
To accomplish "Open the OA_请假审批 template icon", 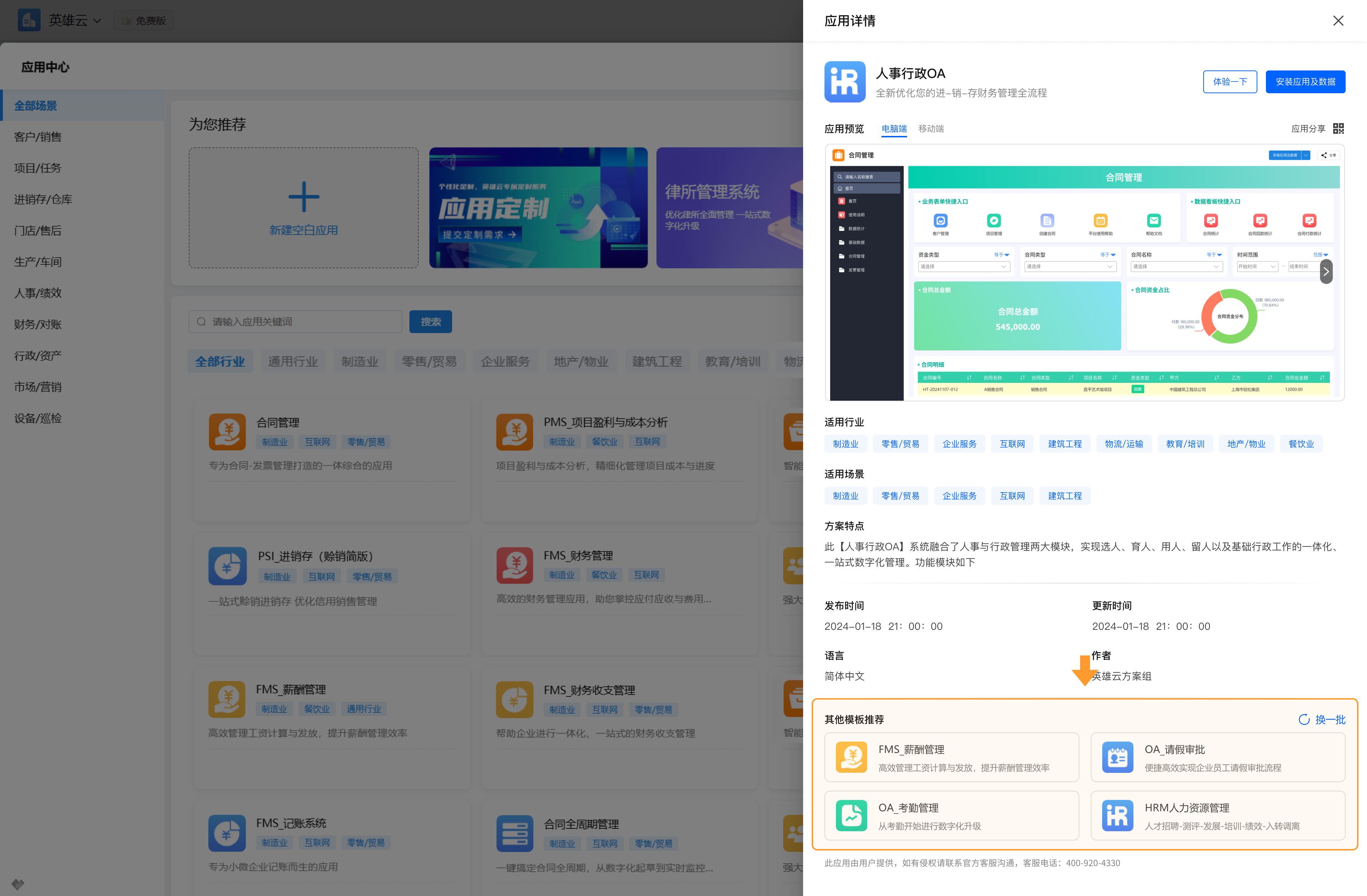I will click(1117, 757).
